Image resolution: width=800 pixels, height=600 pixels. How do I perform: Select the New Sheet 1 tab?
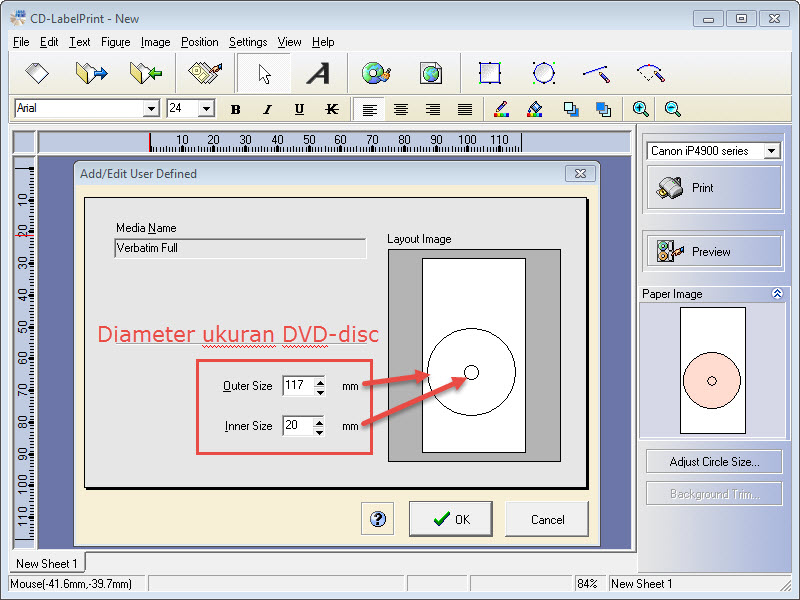coord(47,563)
